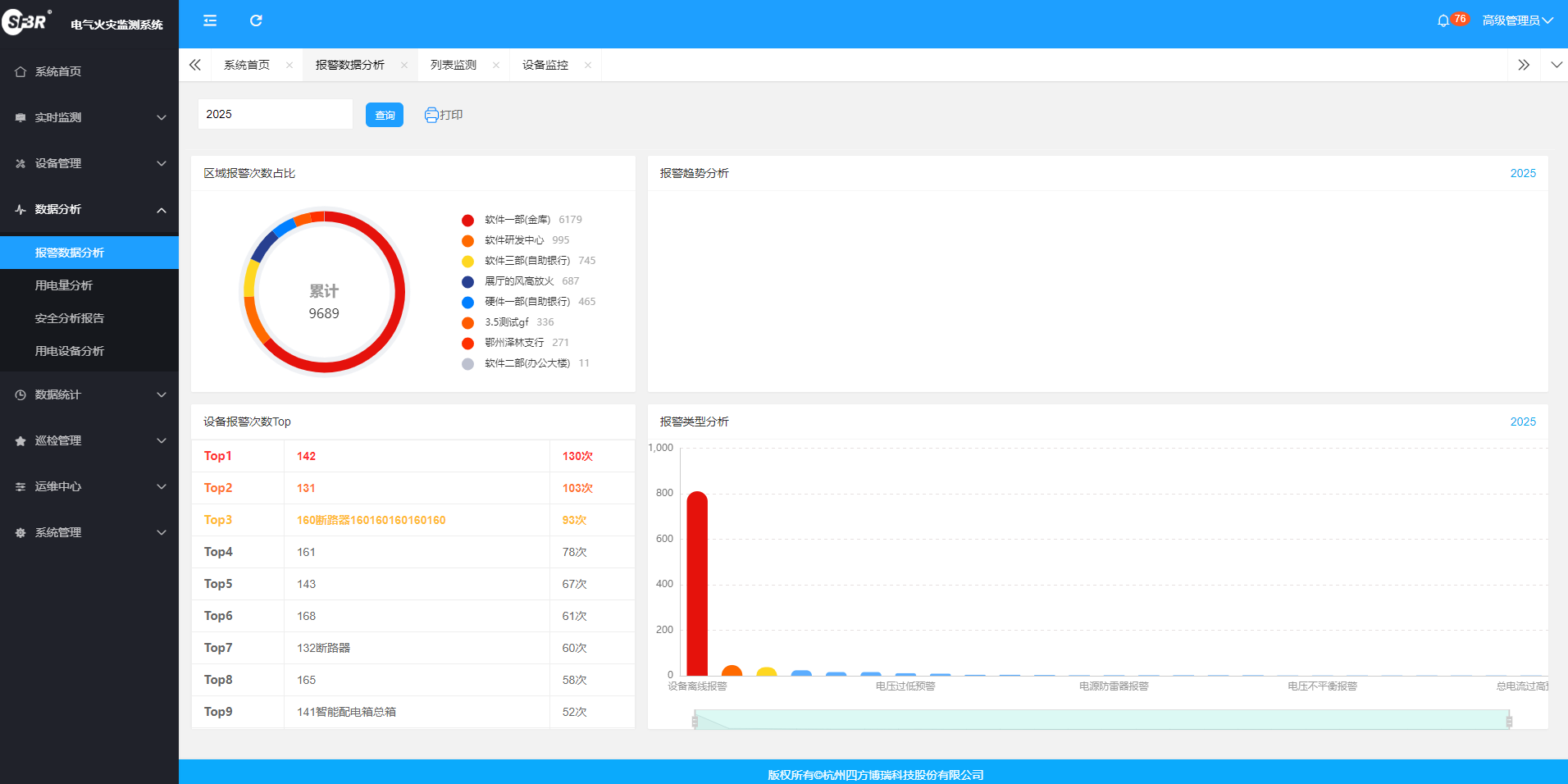Click the refresh icon in the header

click(x=256, y=21)
